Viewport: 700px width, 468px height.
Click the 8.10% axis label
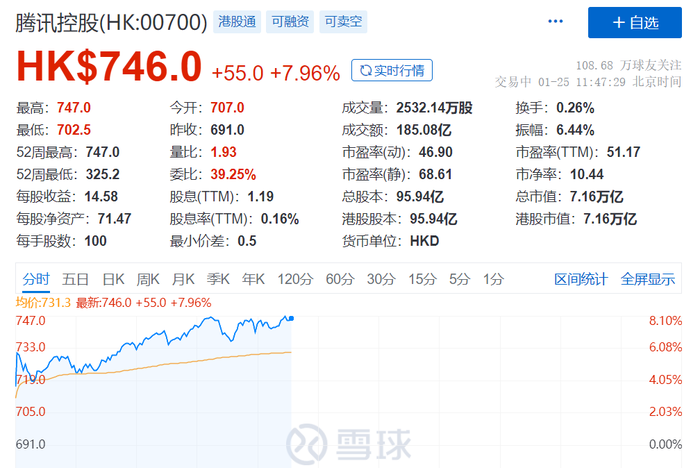tap(665, 321)
